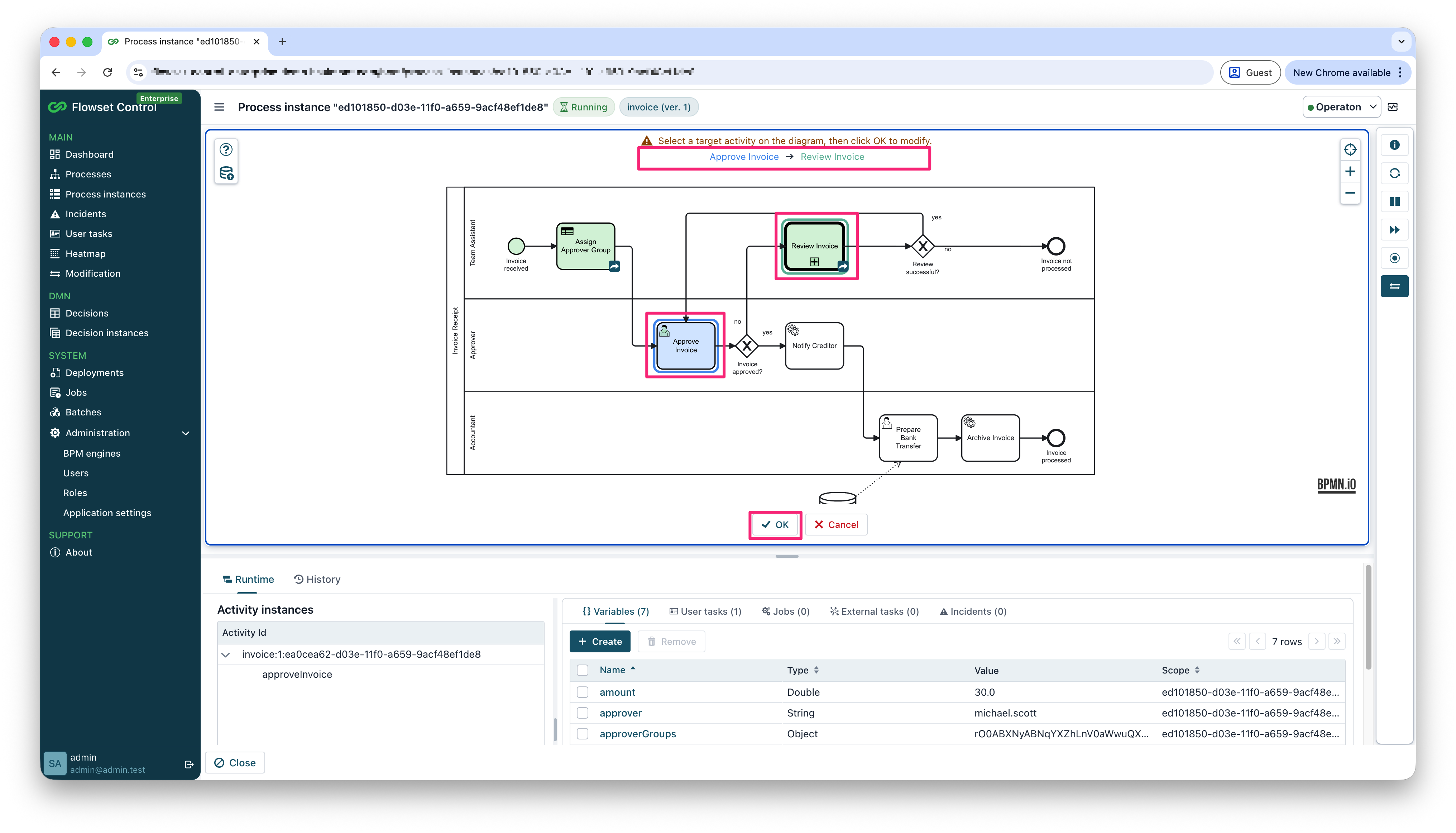The height and width of the screenshot is (833, 1456).
Task: Zoom in on the BPMN diagram
Action: click(1350, 172)
